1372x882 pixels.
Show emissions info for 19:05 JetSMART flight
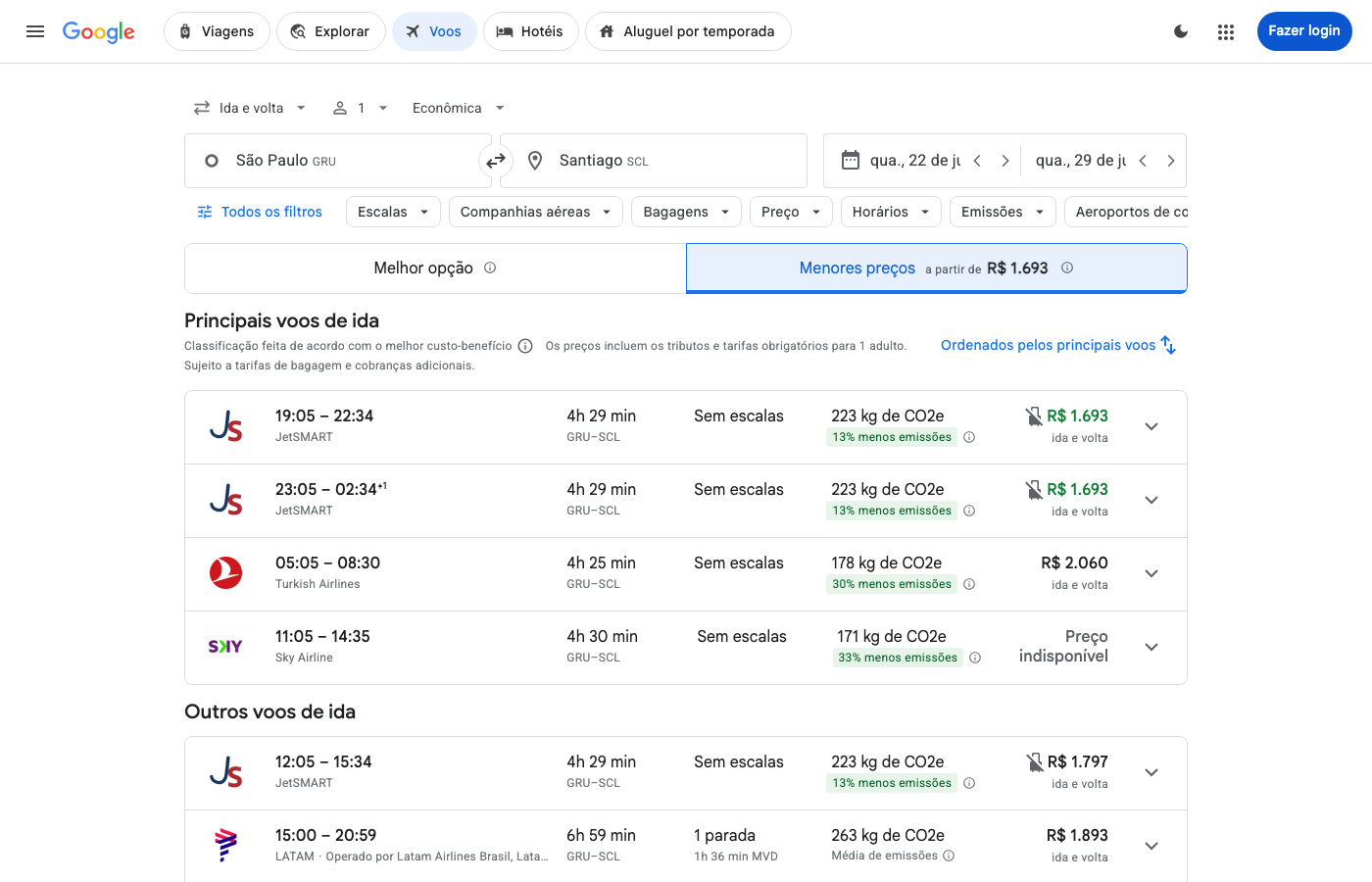point(969,437)
